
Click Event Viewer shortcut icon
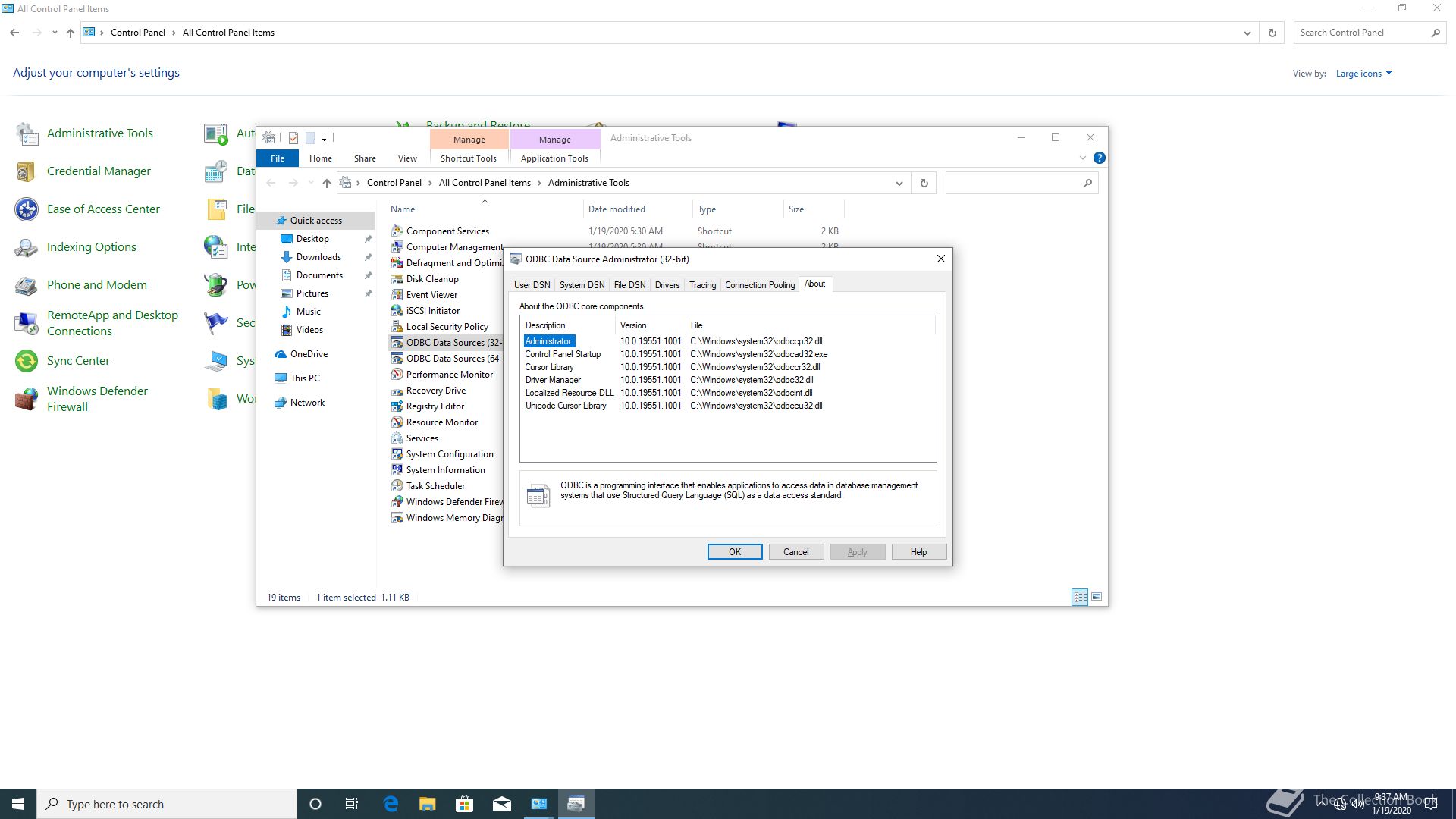(397, 294)
